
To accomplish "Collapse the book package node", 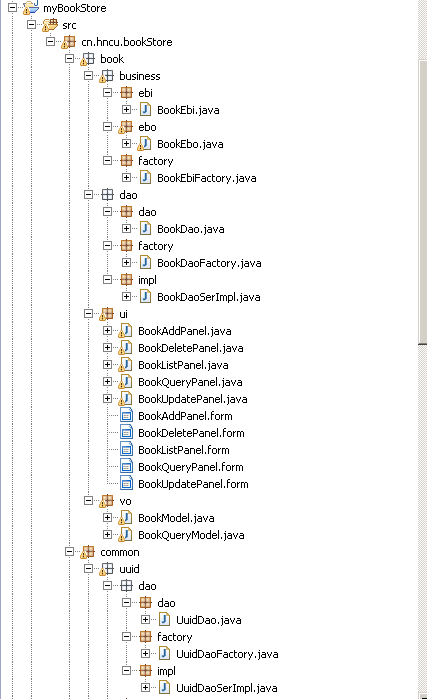I will (69, 58).
